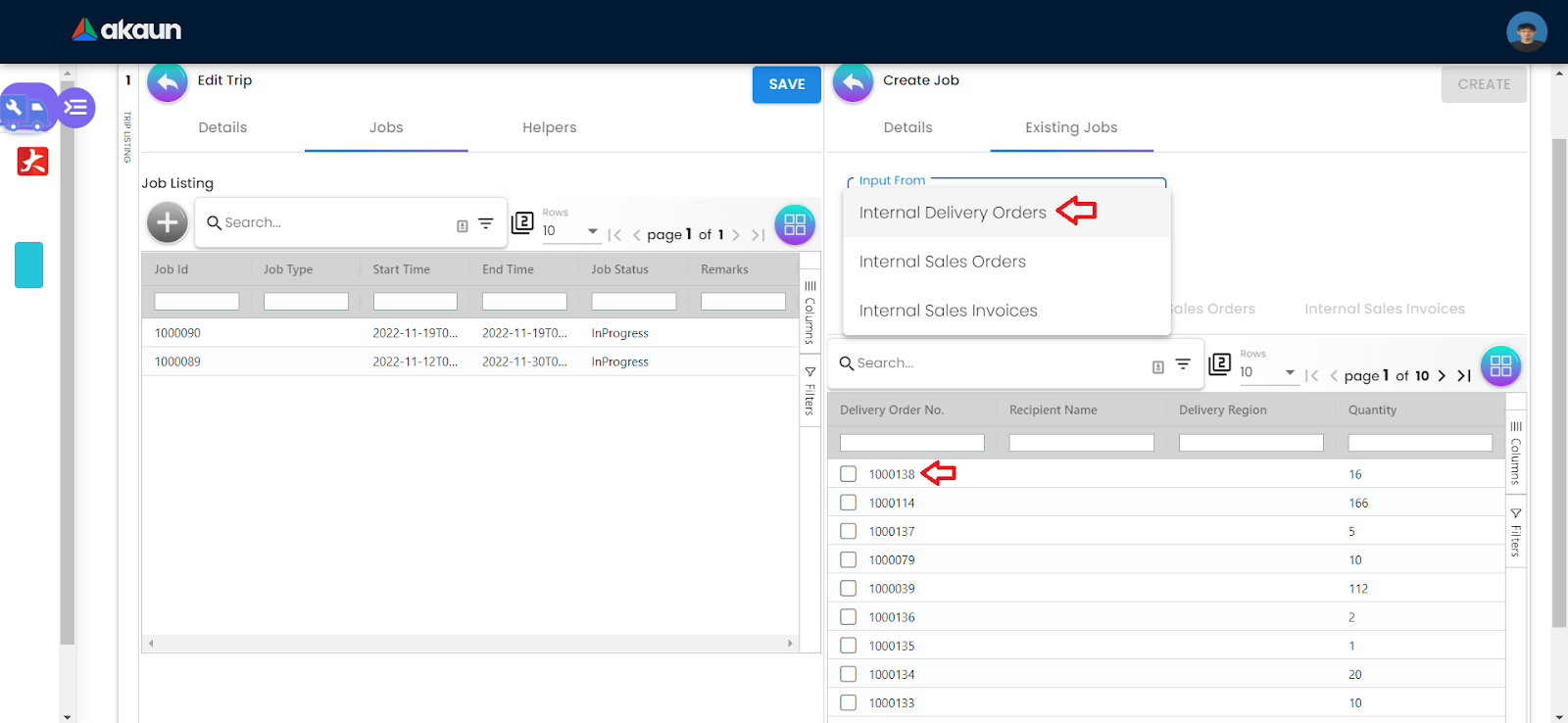Click the user profile avatar
Screen dimensions: 1568x723
1526,32
